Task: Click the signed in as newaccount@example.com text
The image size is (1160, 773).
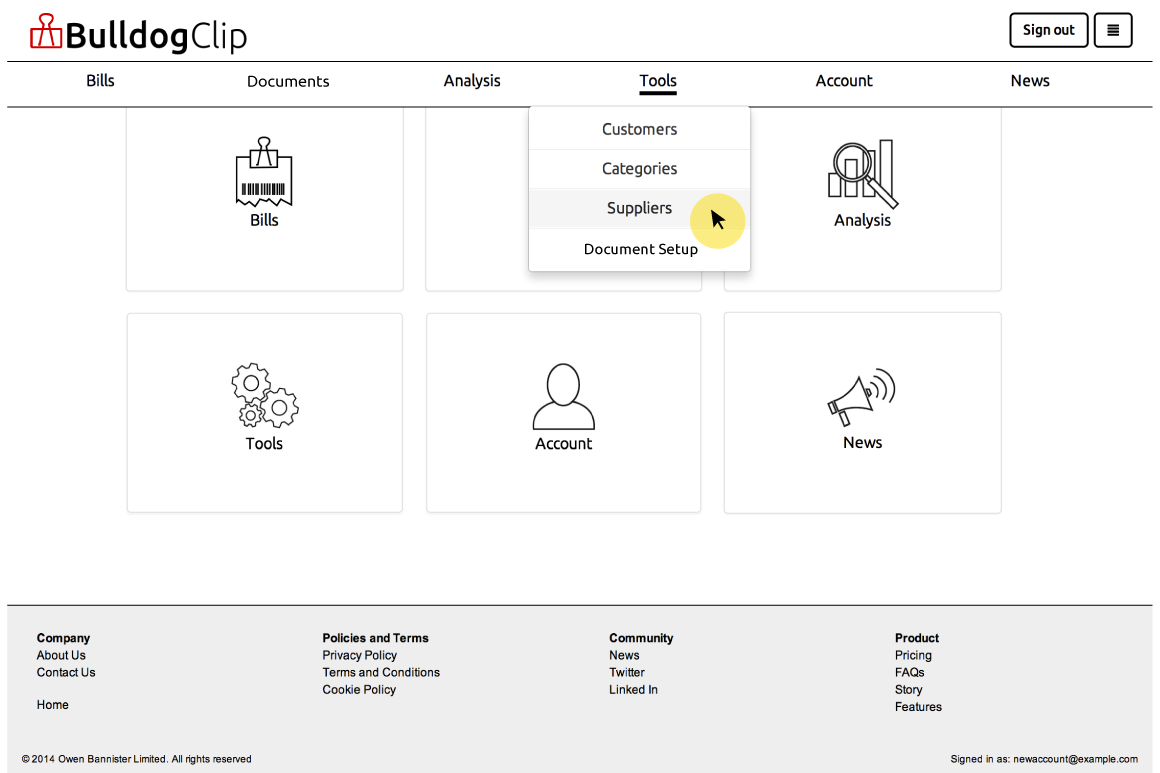Action: pyautogui.click(x=1044, y=759)
